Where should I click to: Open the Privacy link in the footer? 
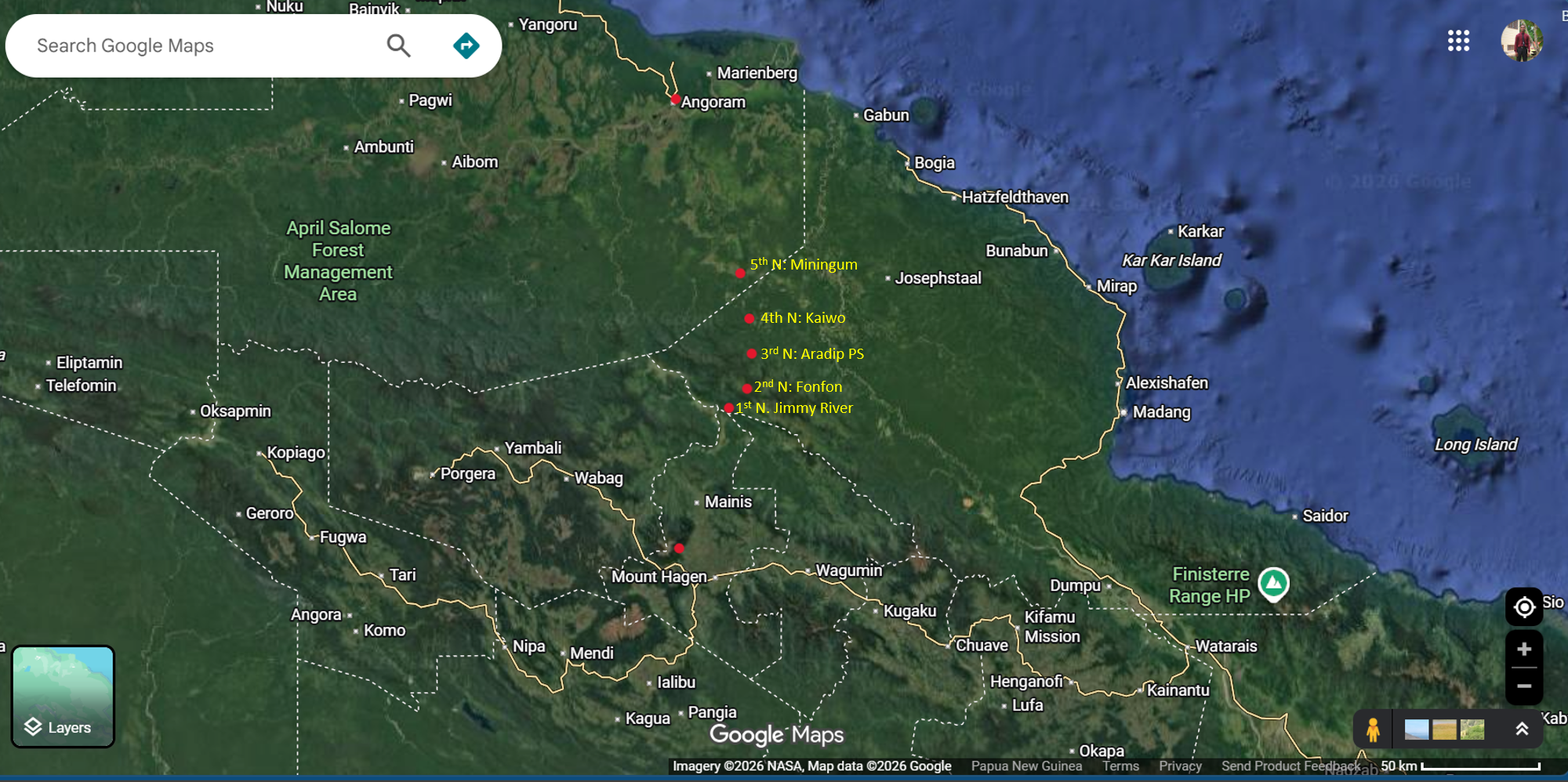[1180, 766]
